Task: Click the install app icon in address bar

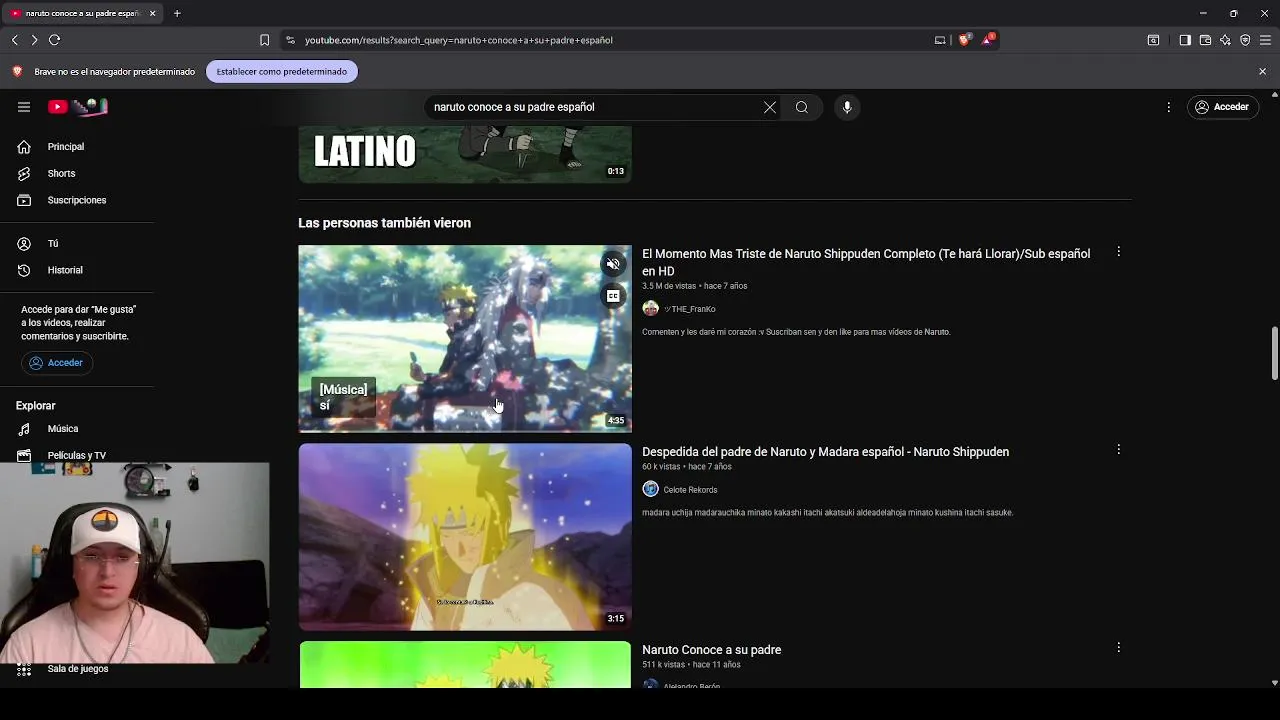Action: tap(940, 40)
